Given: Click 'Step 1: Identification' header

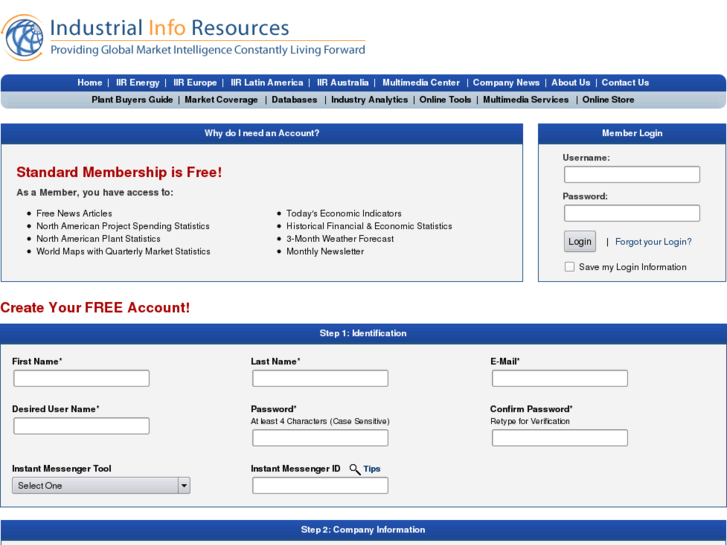Looking at the screenshot, I should pyautogui.click(x=363, y=333).
